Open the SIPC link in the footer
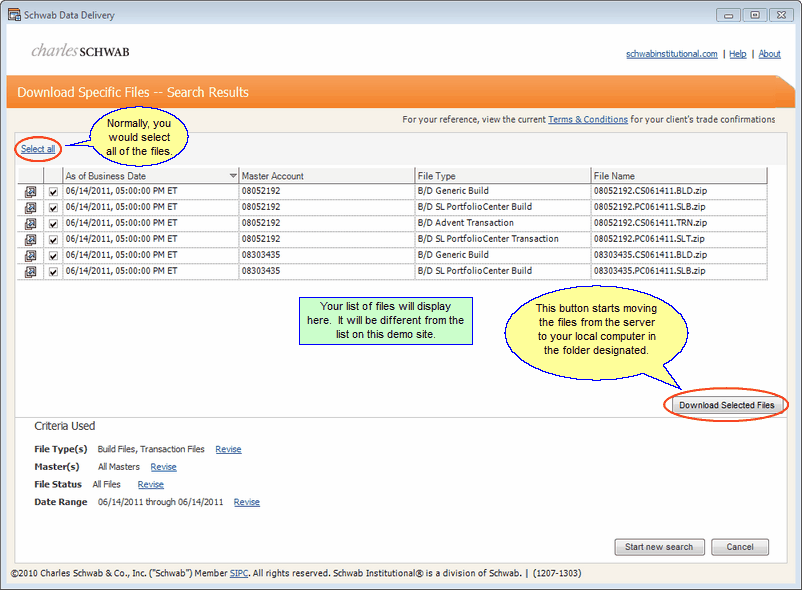This screenshot has height=590, width=802. pos(237,573)
